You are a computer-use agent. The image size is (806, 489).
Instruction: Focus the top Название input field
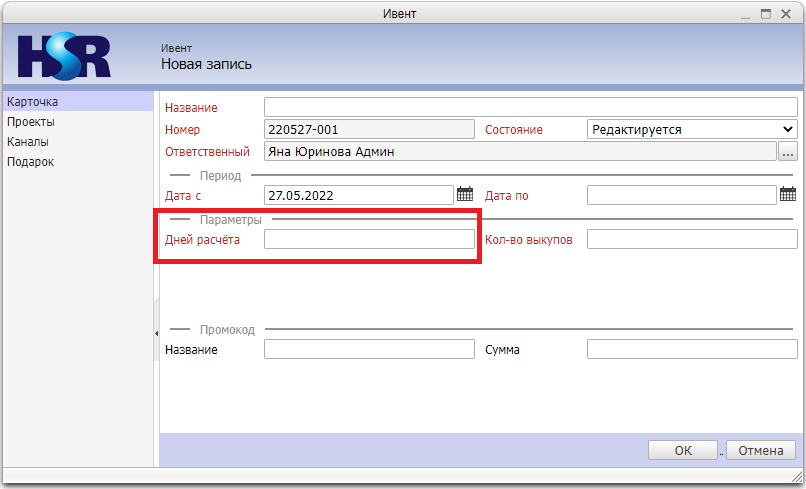530,107
